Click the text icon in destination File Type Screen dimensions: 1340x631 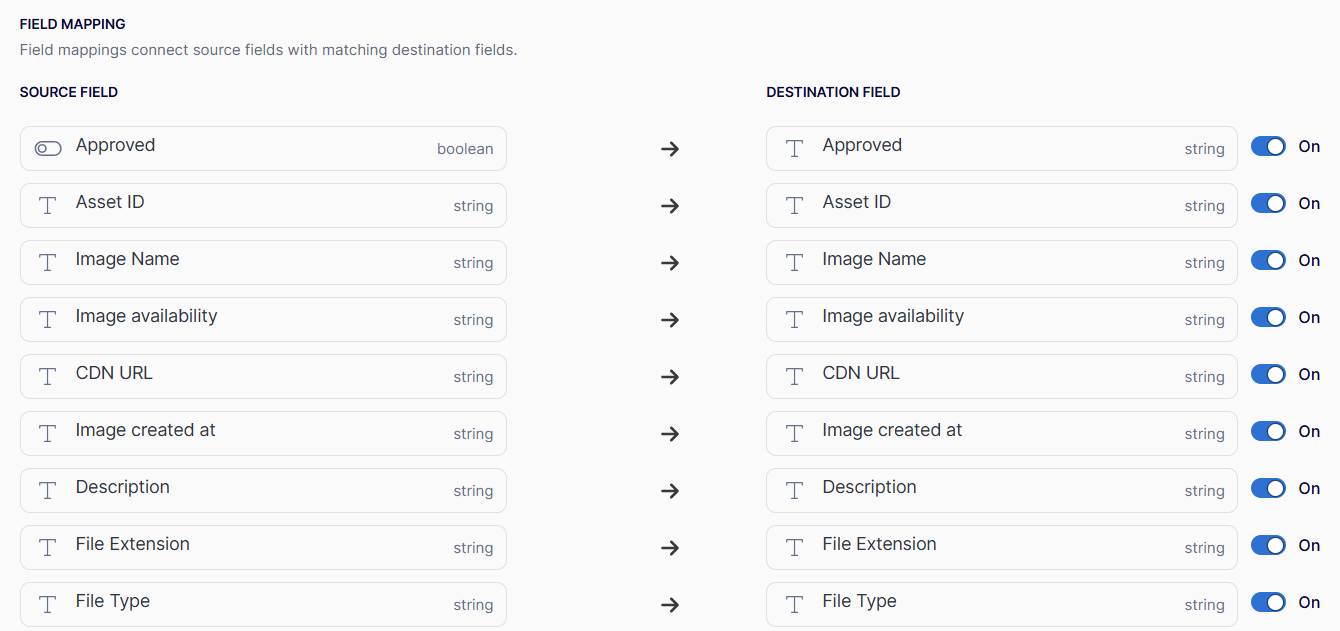pos(794,604)
